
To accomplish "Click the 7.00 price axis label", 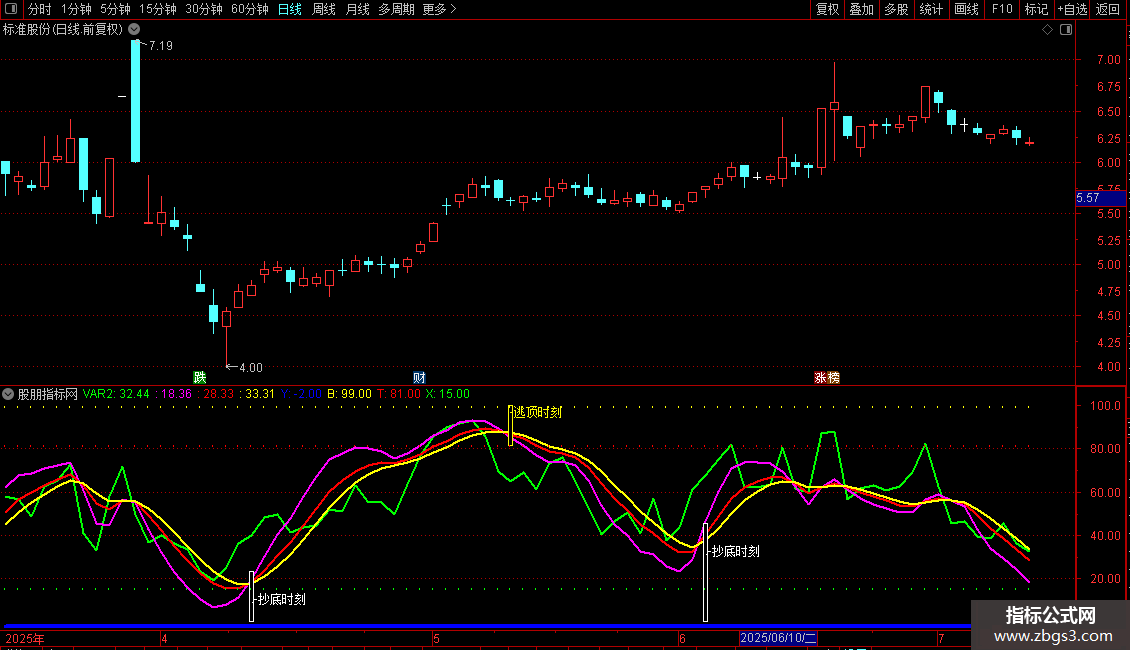I will tap(1108, 60).
